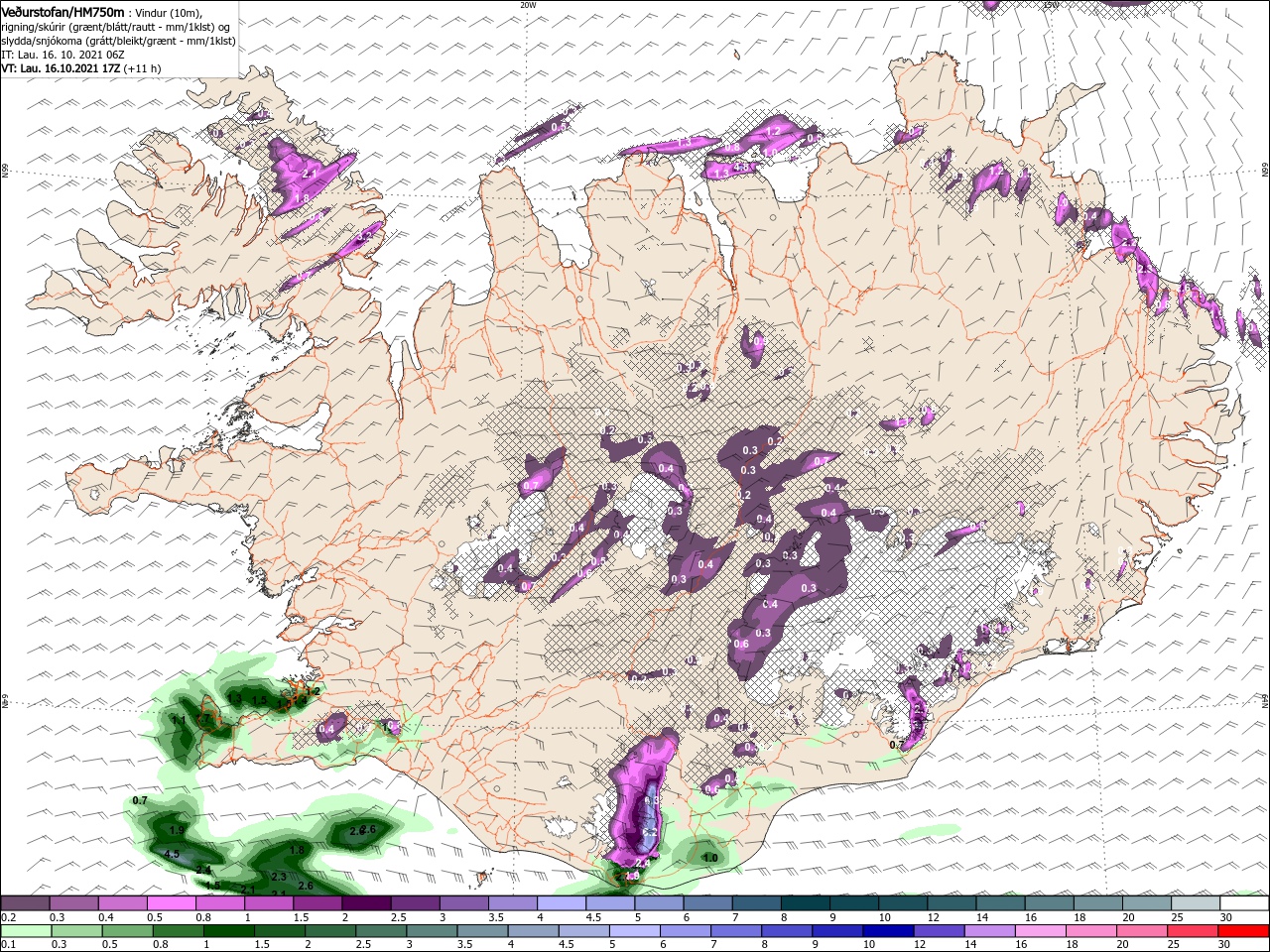Pick snow swatch between 1.5 and 2
1270x952 pixels.
tap(318, 903)
